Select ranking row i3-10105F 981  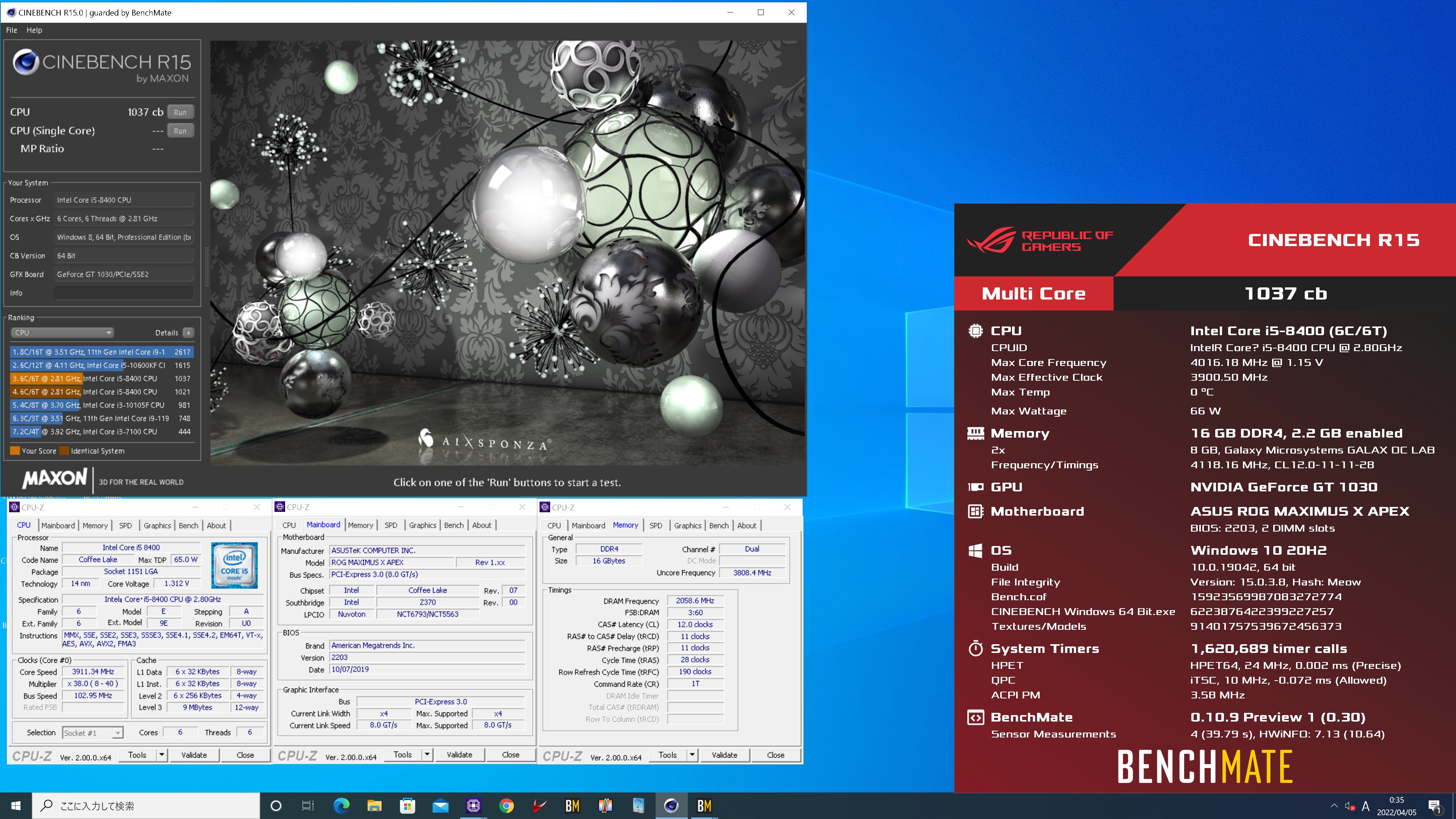click(x=102, y=405)
